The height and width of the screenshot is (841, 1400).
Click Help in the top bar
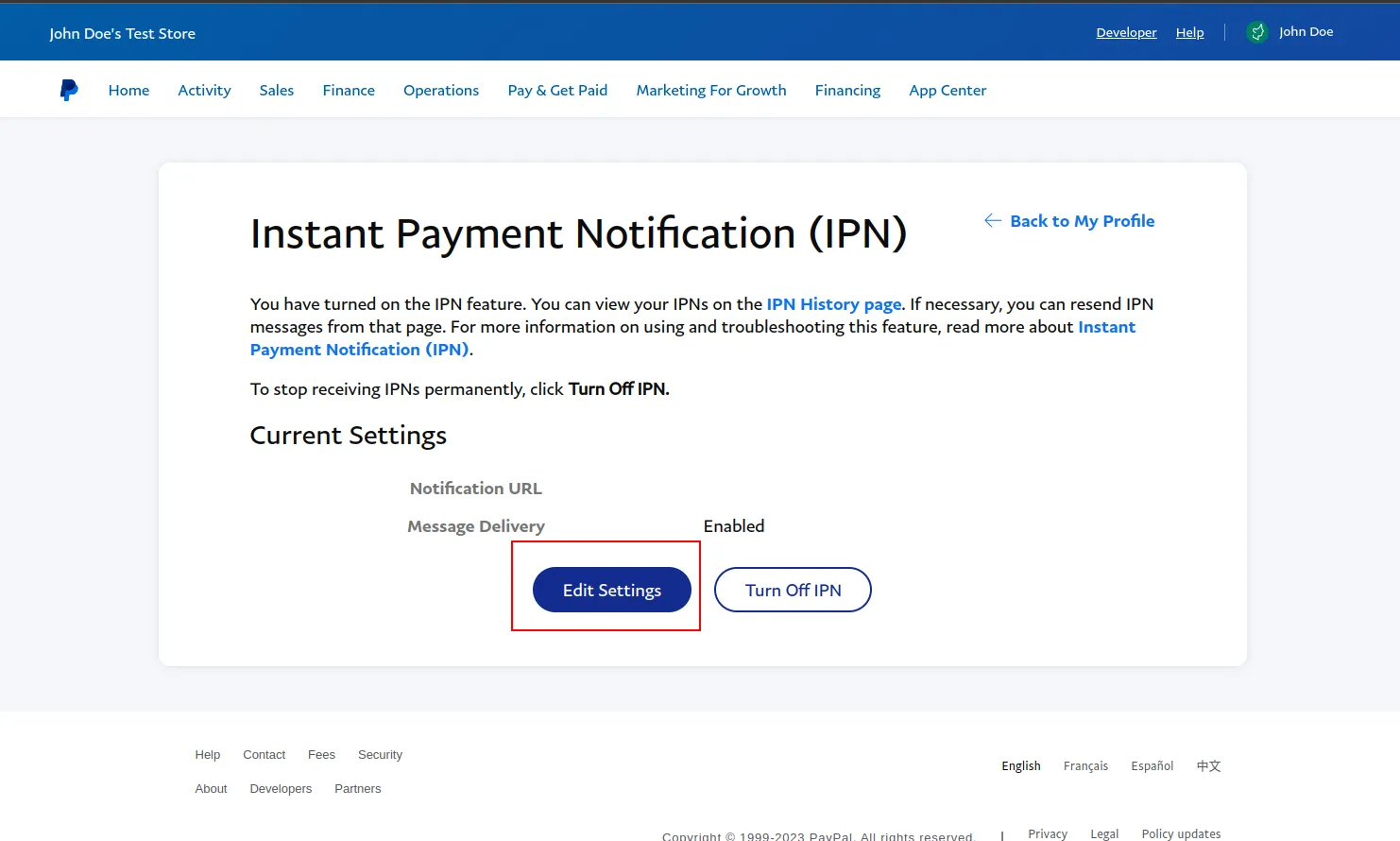tap(1189, 31)
